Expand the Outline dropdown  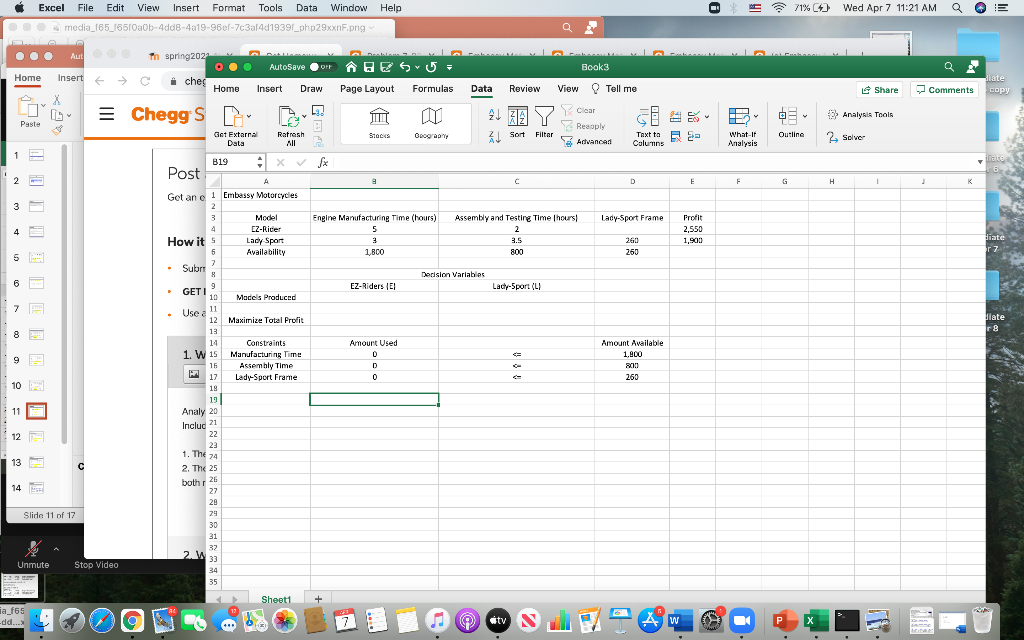coord(791,122)
